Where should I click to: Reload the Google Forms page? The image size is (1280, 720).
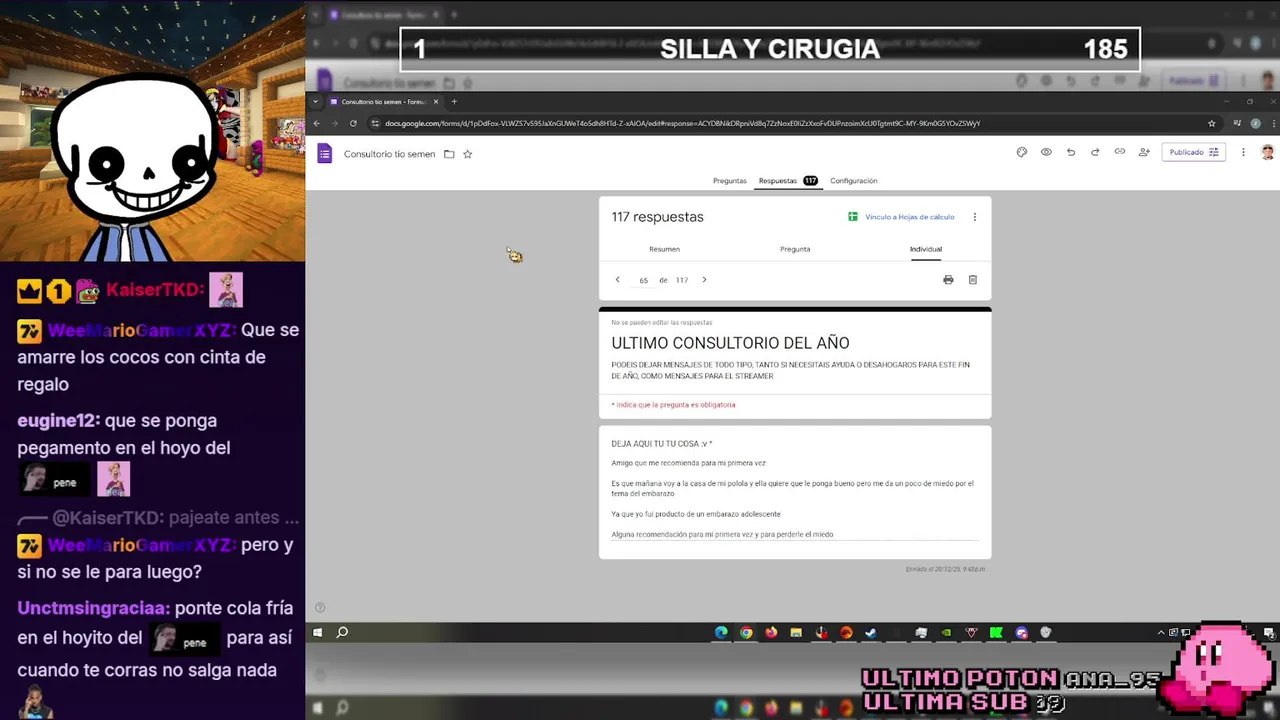(x=353, y=123)
